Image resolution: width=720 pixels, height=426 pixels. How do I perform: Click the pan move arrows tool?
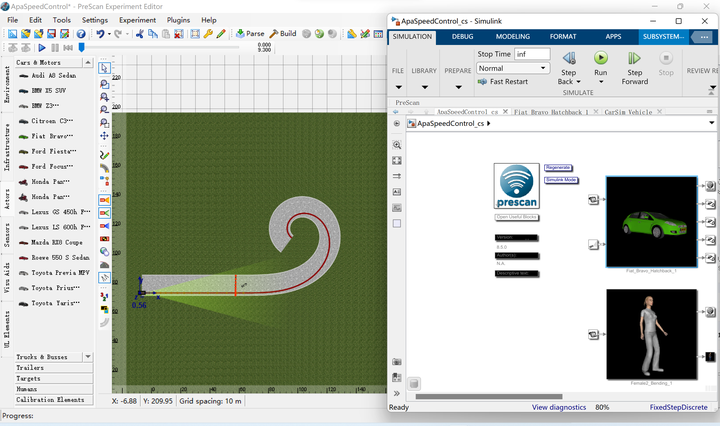point(105,135)
